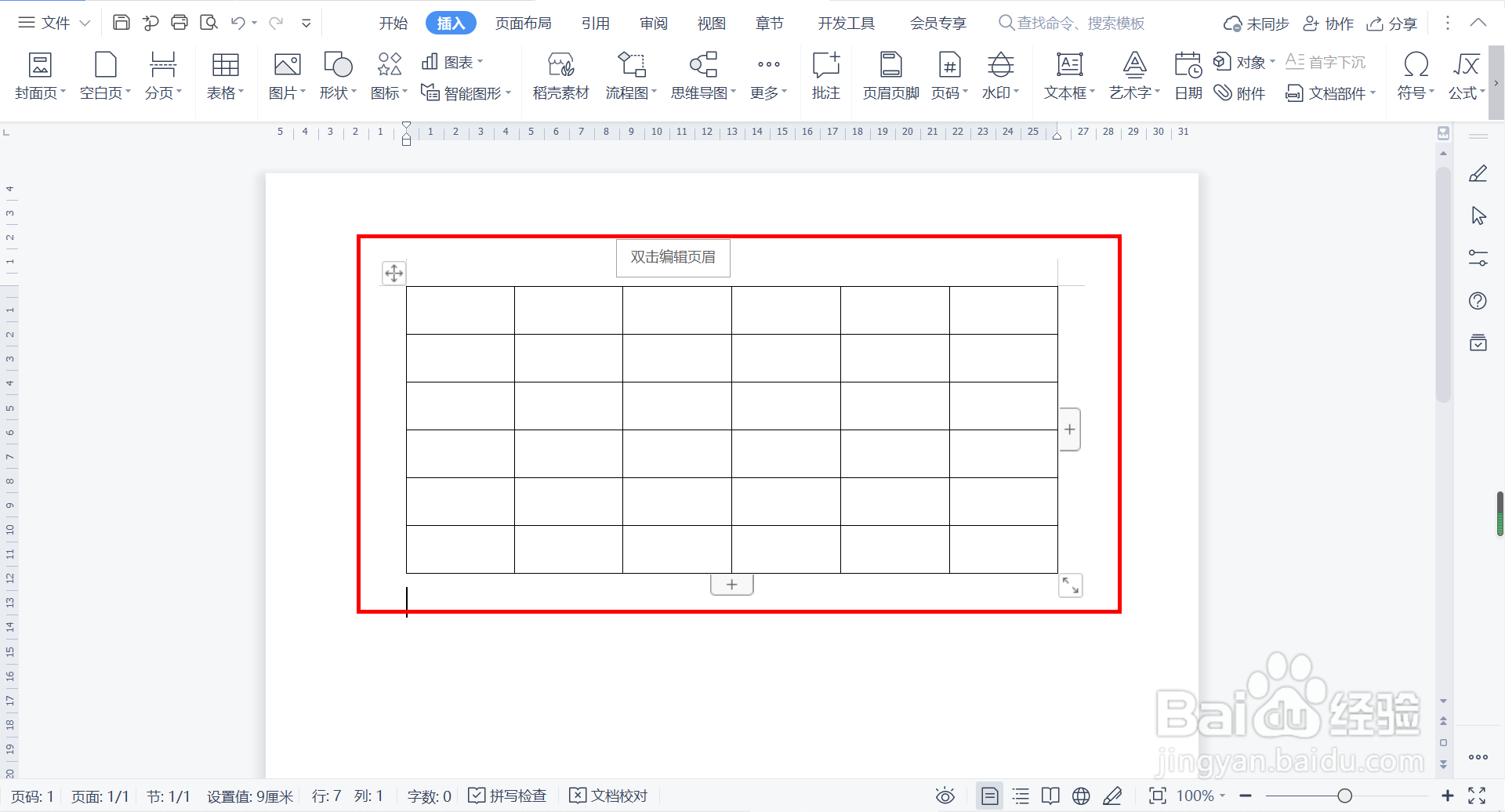Insert a picture via 图片 icon
This screenshot has height=812, width=1505.
tap(287, 76)
